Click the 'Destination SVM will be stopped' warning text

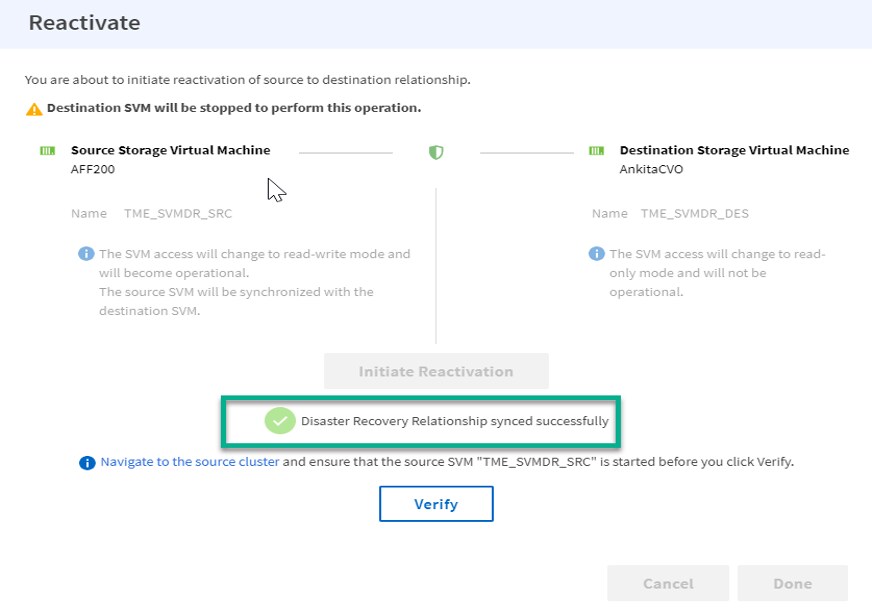click(x=233, y=108)
